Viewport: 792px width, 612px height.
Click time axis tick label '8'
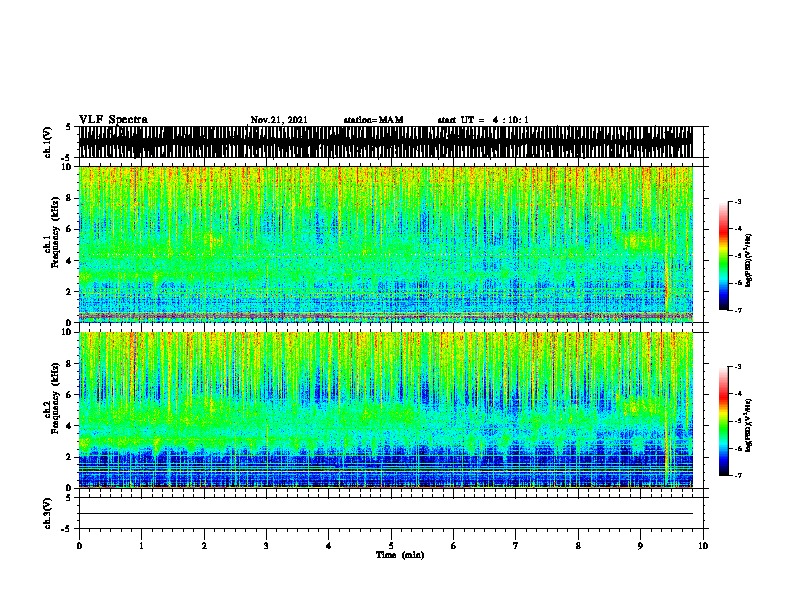click(578, 545)
